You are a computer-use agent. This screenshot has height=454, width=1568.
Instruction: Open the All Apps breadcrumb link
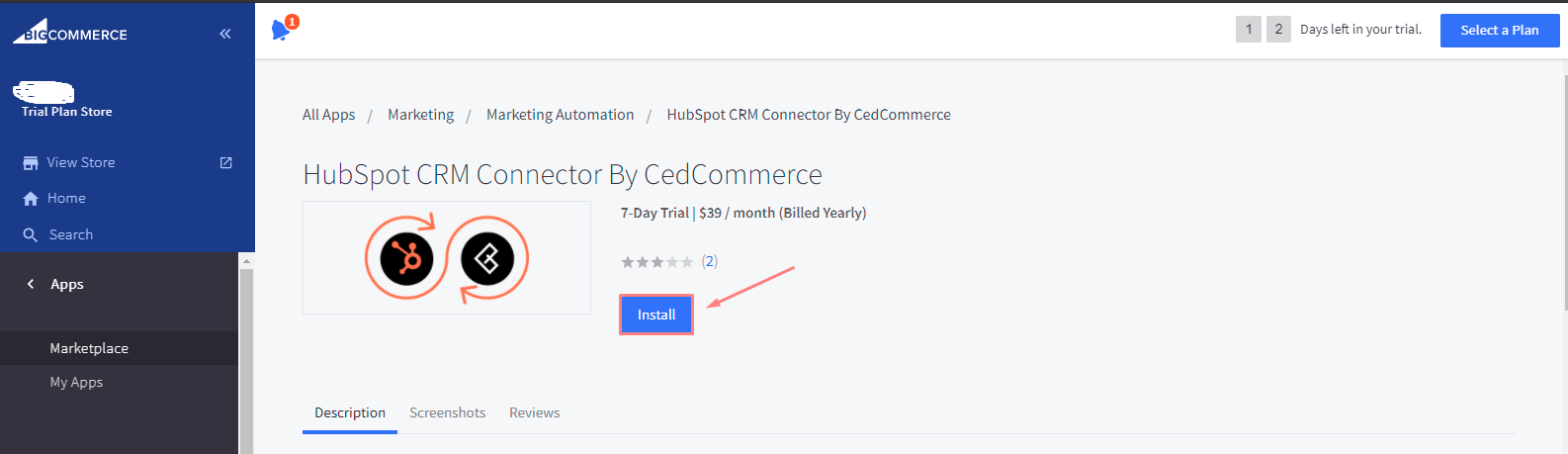tap(328, 115)
